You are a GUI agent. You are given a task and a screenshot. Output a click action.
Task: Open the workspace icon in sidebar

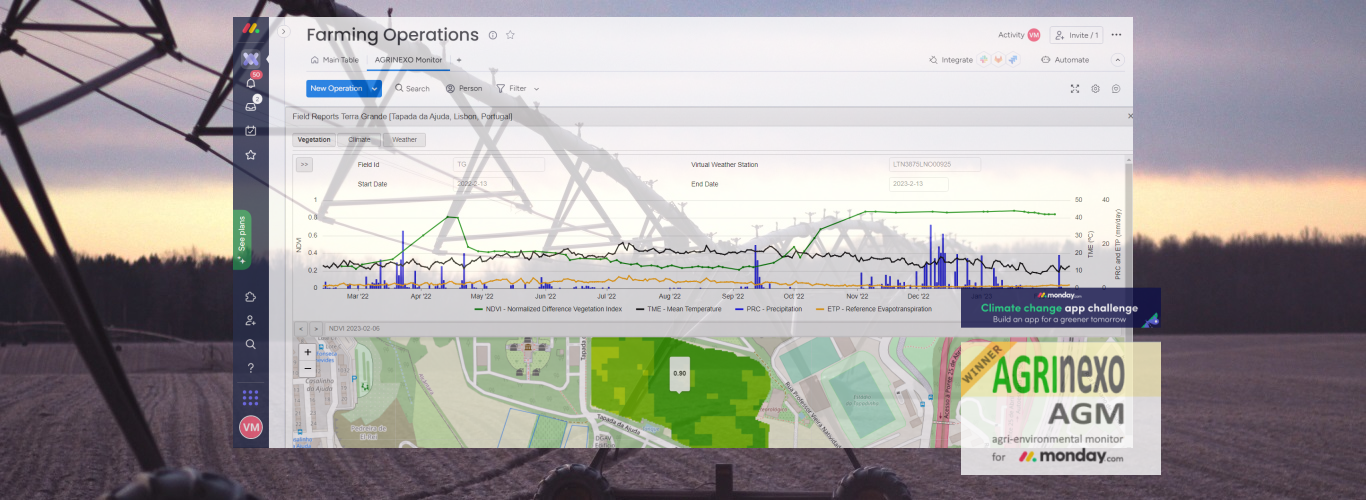point(251,59)
